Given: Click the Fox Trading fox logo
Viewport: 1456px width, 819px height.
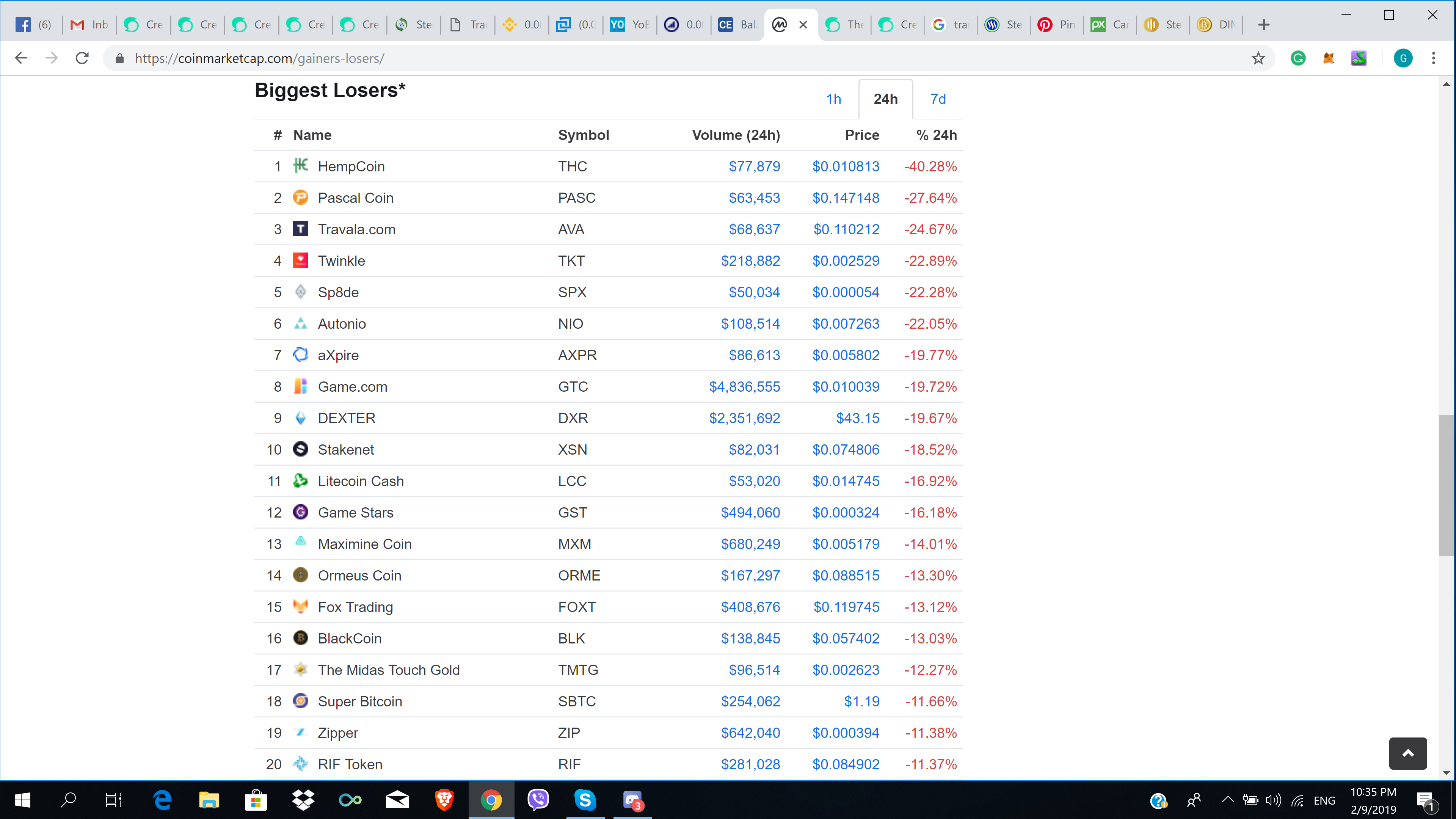Looking at the screenshot, I should tap(301, 607).
